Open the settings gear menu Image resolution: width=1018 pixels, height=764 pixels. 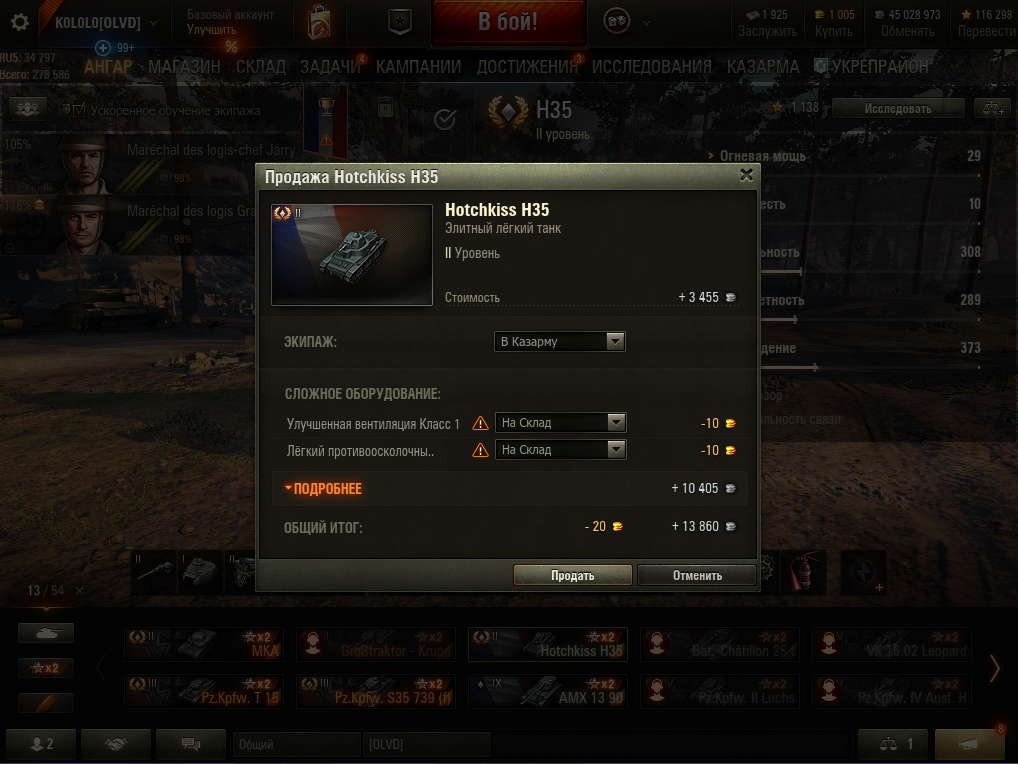click(20, 23)
